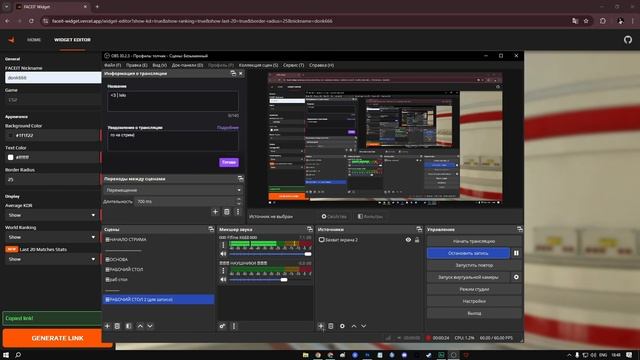Expand the Last 20 Matches Stats dropdown
This screenshot has width=640, height=360.
[51, 259]
